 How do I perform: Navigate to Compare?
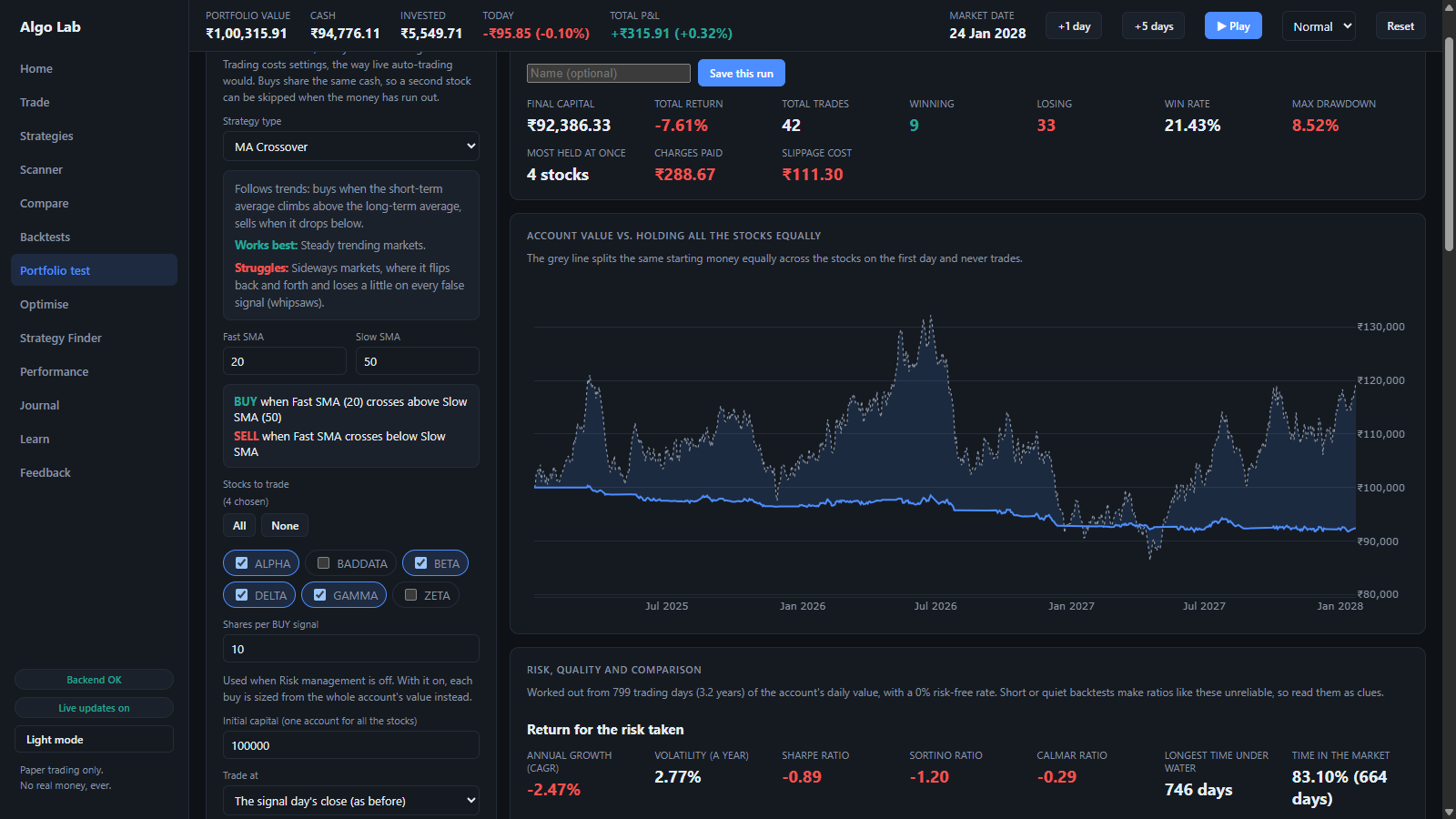pos(94,203)
